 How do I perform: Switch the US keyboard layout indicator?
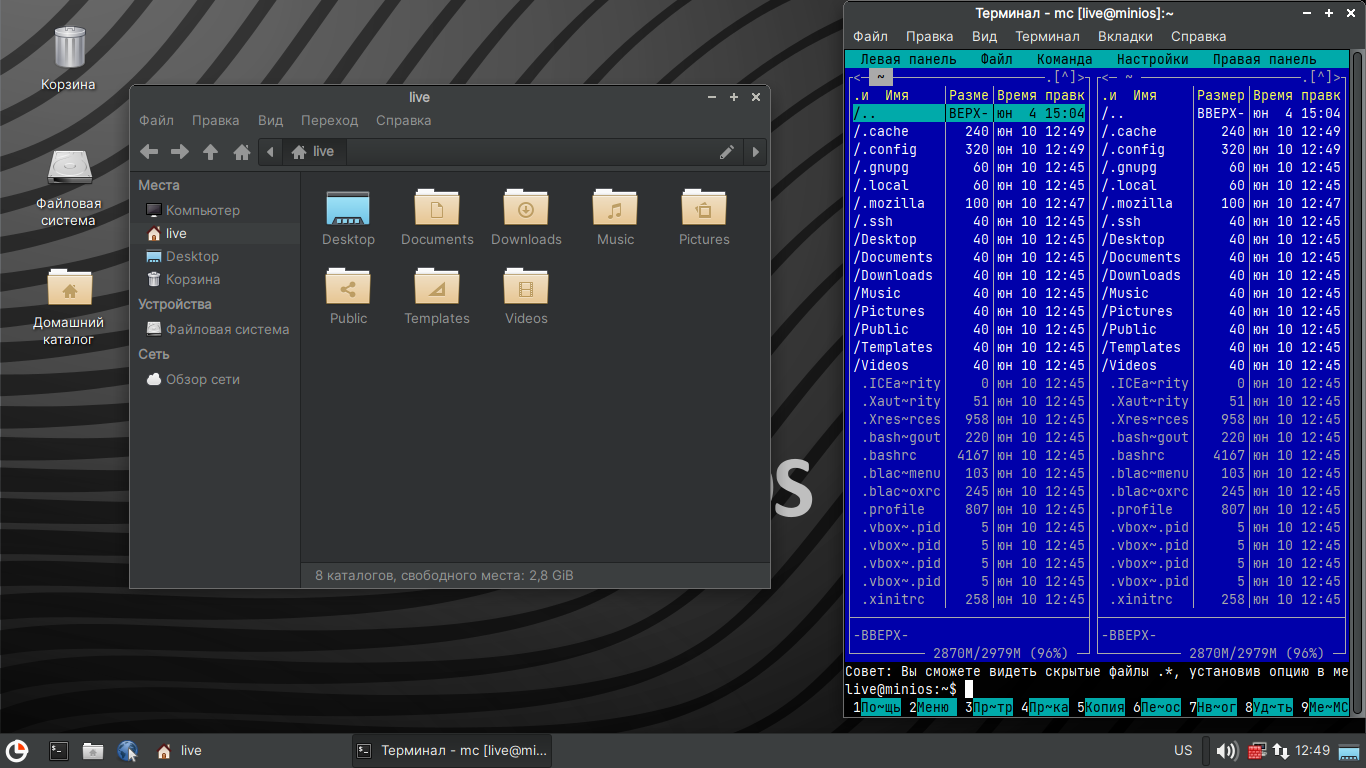1183,750
